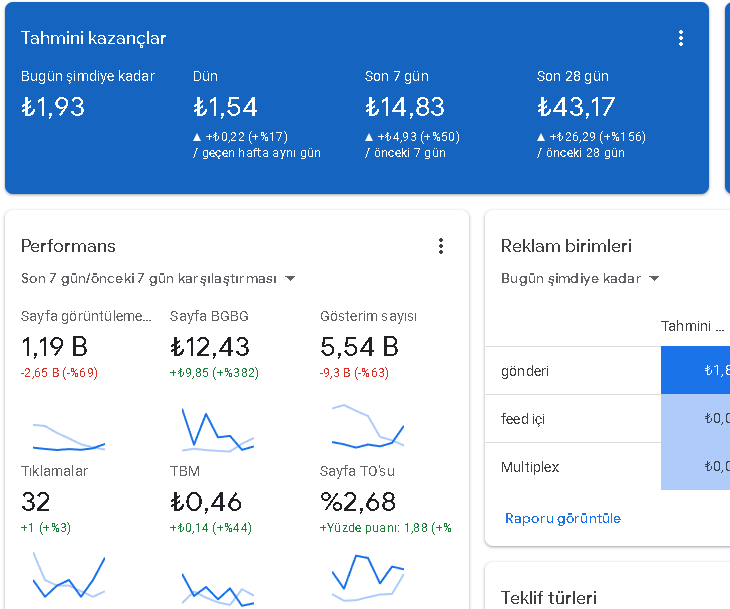Viewport: 730px width, 609px height.
Task: Click the Son 28 gün earnings value
Action: (x=576, y=107)
